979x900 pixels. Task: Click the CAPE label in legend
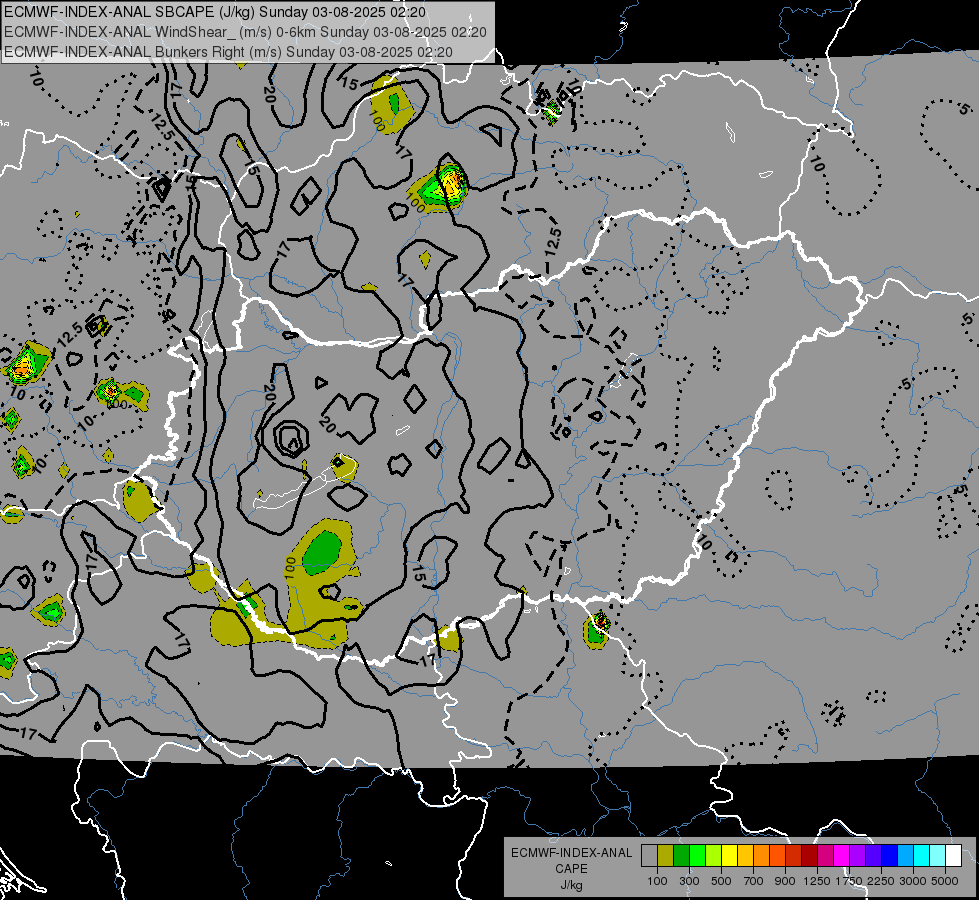click(571, 869)
